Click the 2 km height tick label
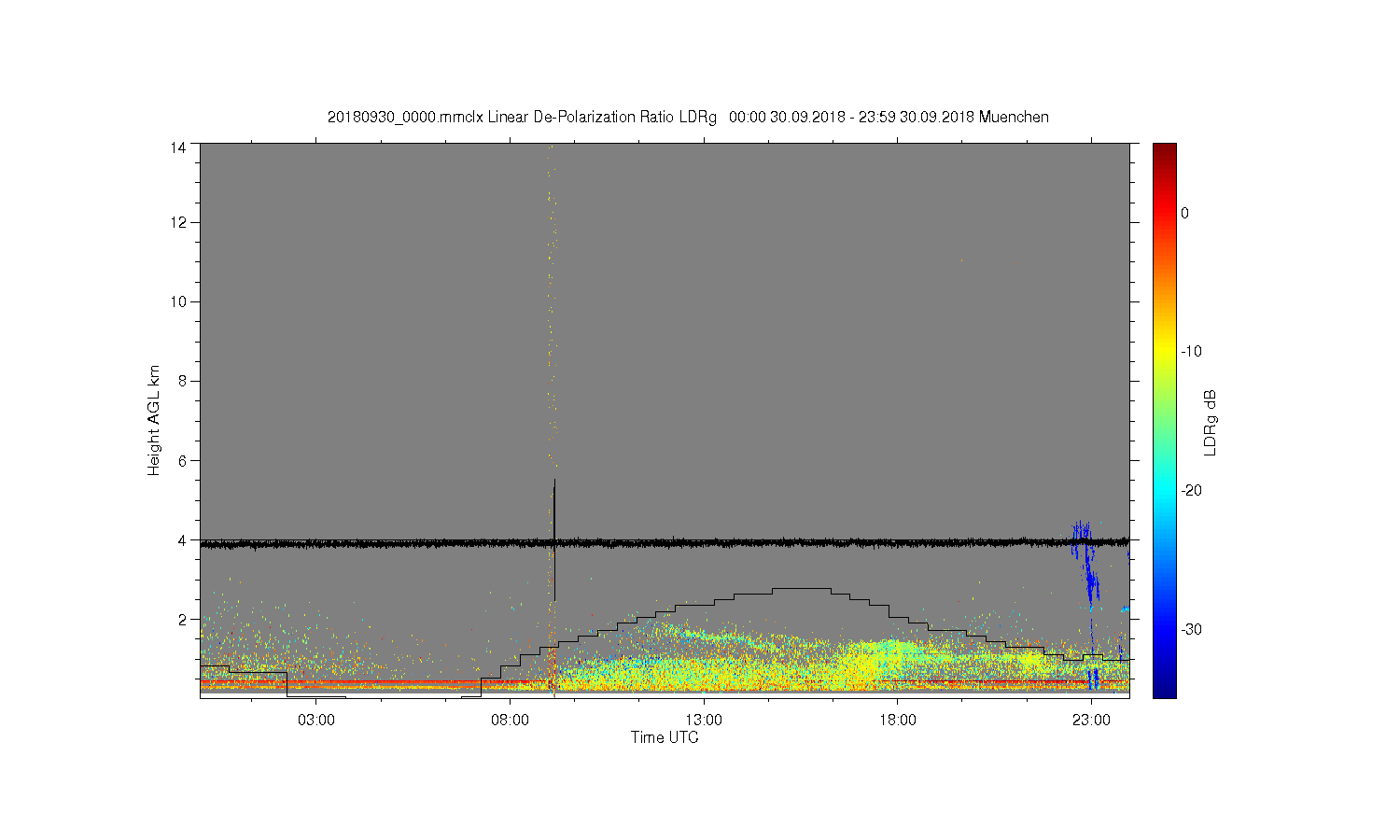This screenshot has height=840, width=1400. (181, 619)
